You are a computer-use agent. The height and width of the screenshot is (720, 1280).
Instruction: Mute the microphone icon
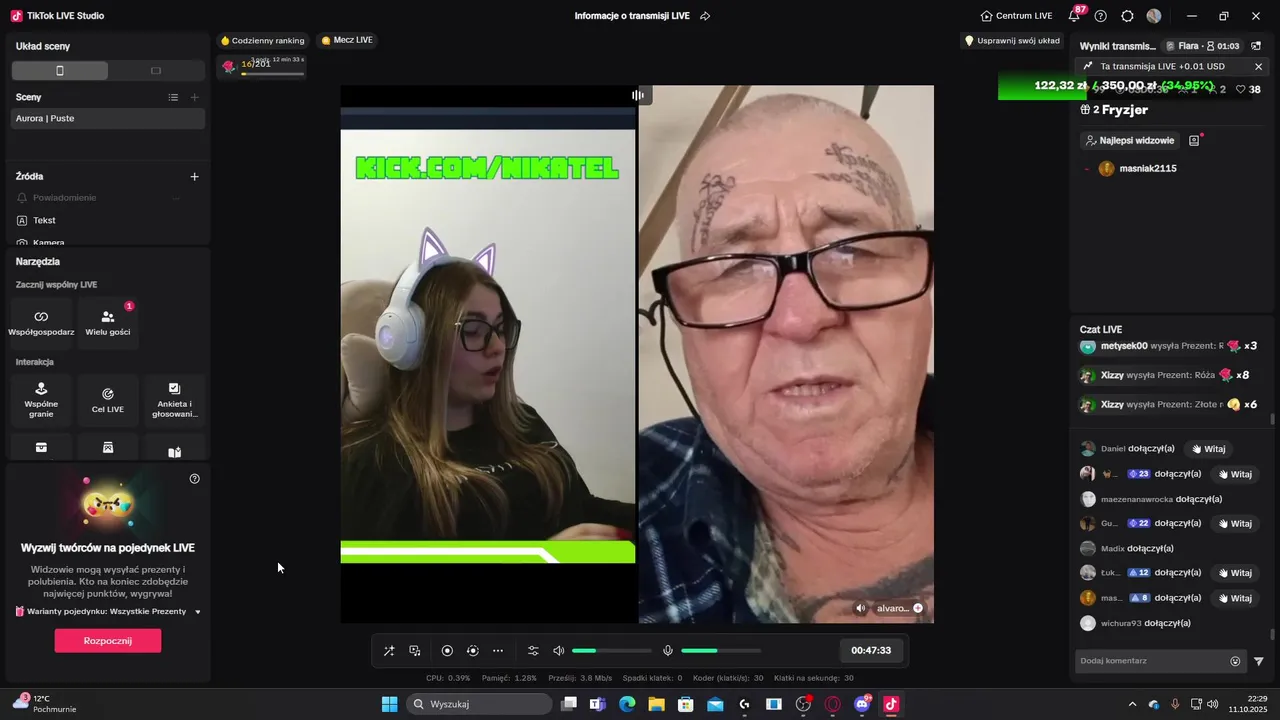668,651
